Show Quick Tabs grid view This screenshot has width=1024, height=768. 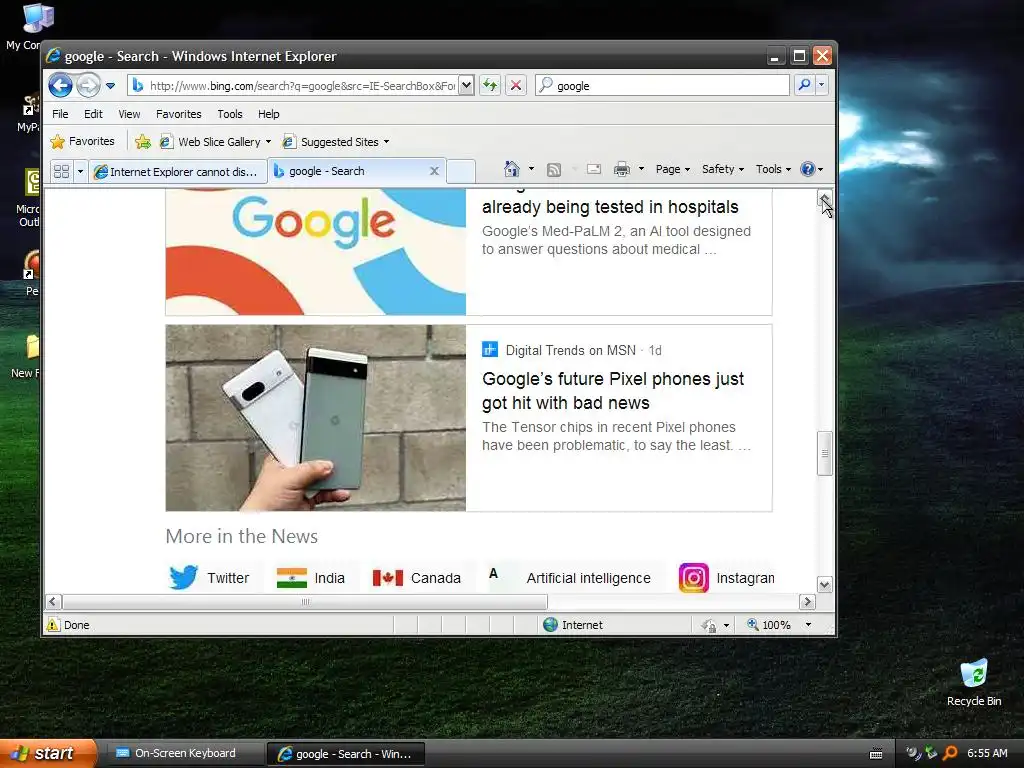[x=61, y=171]
